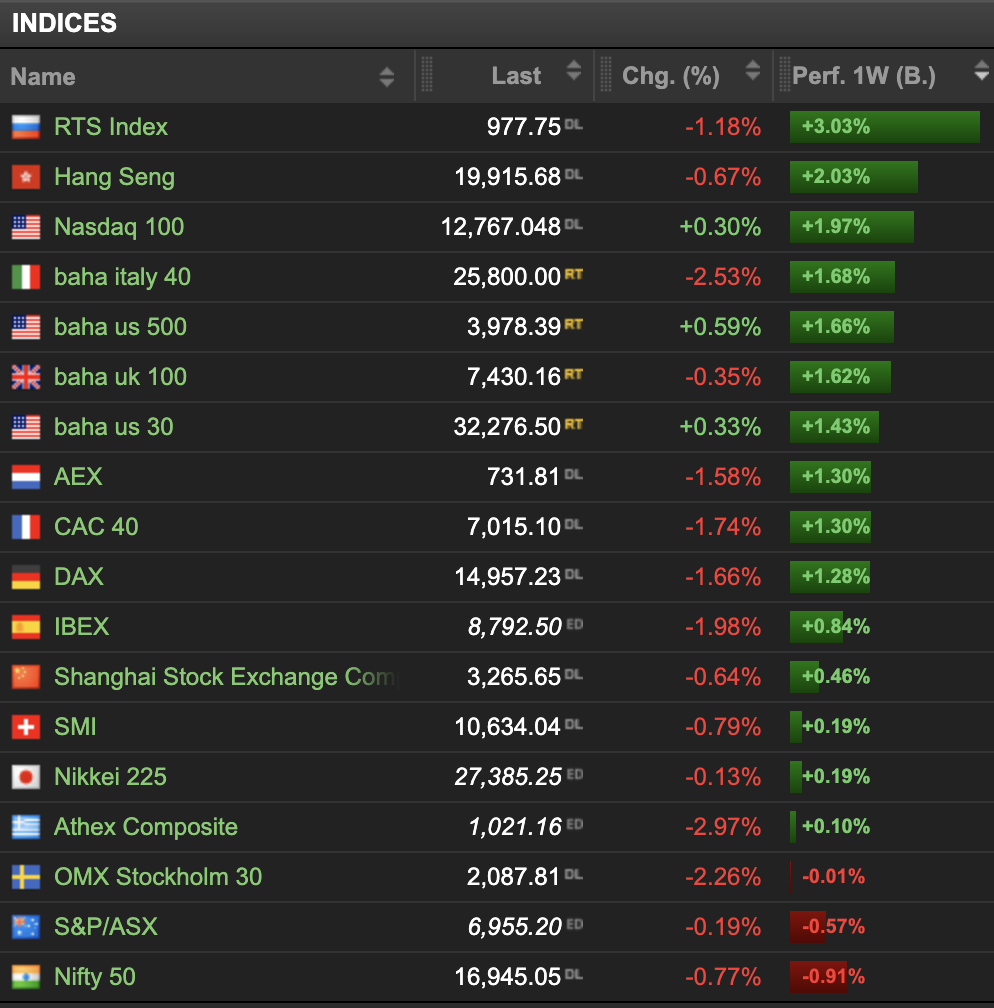Click the Swiss flag icon beside SMI
The height and width of the screenshot is (1008, 994).
point(26,727)
